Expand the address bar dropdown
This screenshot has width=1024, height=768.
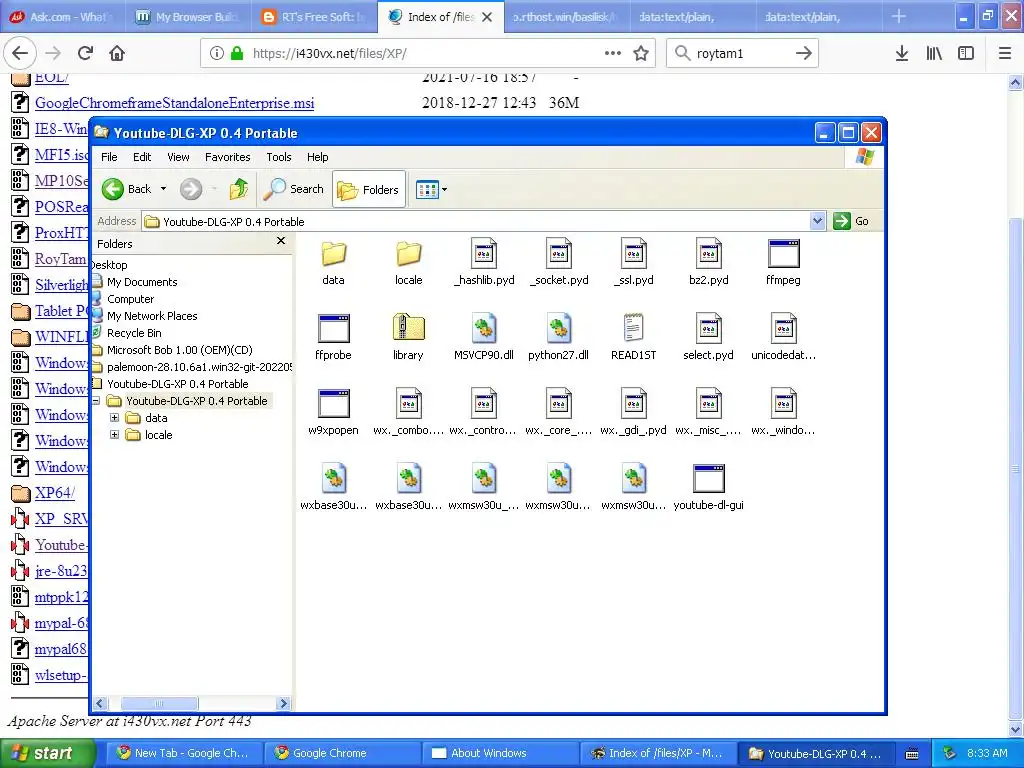(817, 221)
